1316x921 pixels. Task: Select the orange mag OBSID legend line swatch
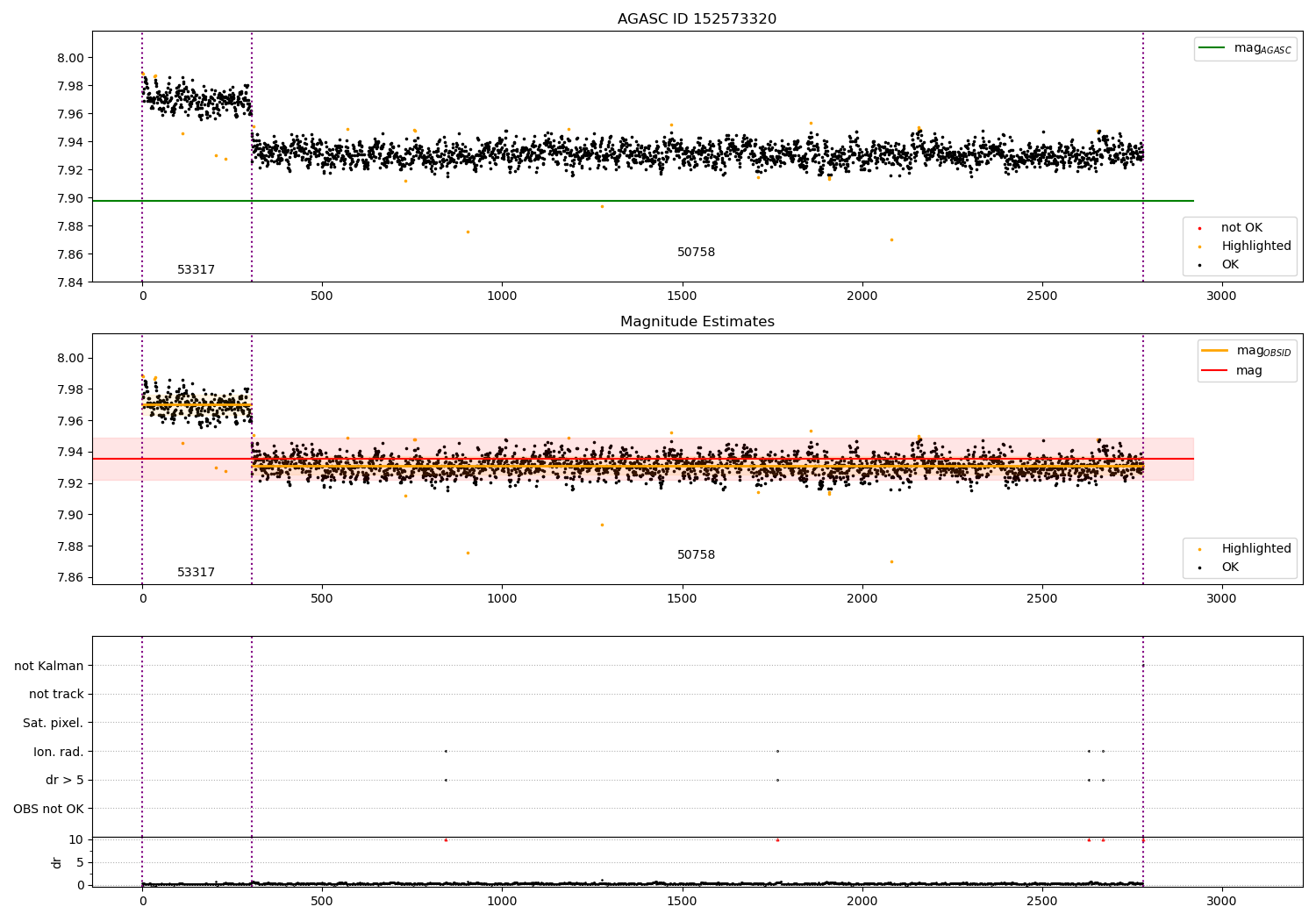(1215, 351)
